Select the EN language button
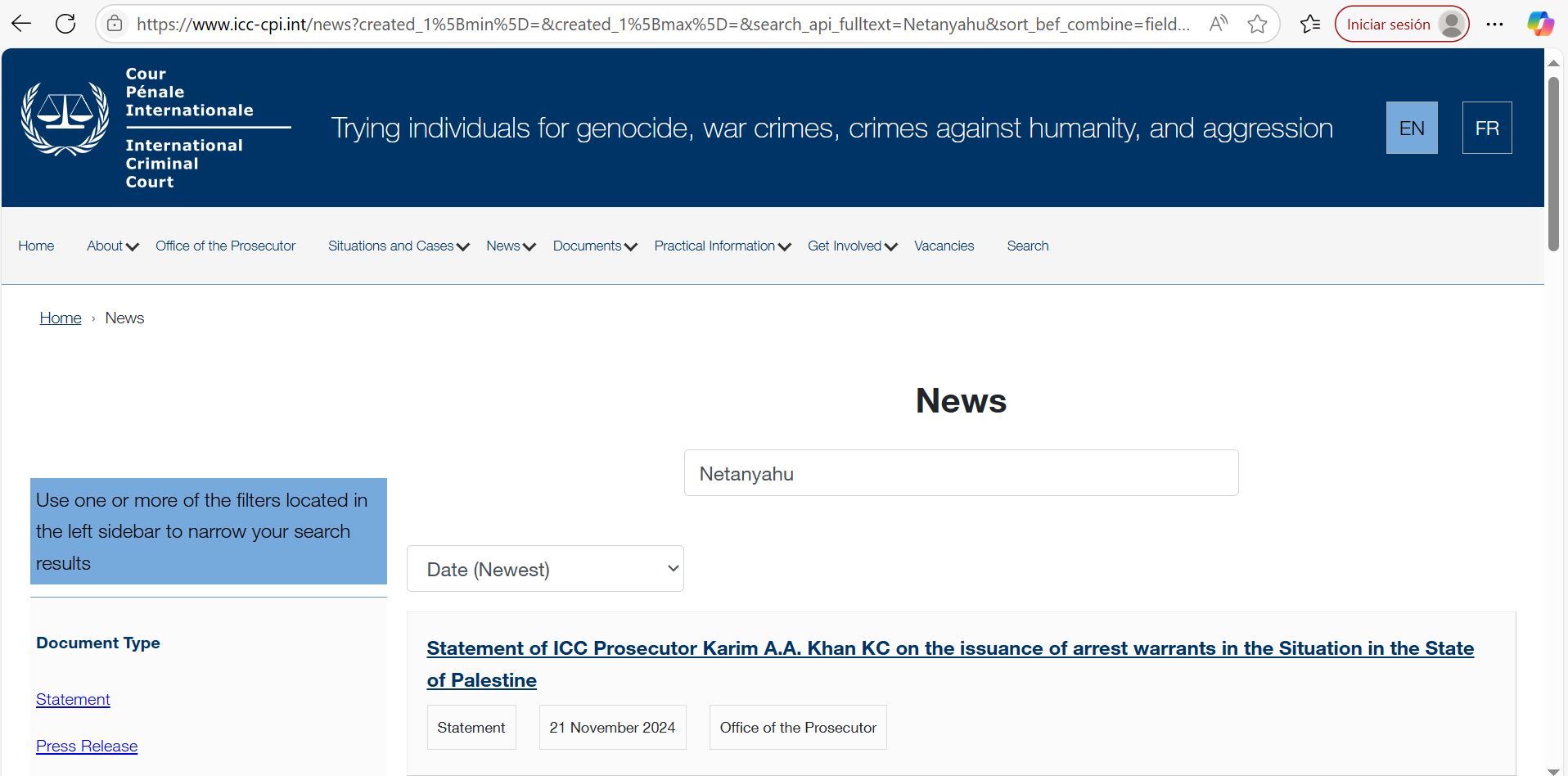The height and width of the screenshot is (776, 1568). click(1411, 128)
